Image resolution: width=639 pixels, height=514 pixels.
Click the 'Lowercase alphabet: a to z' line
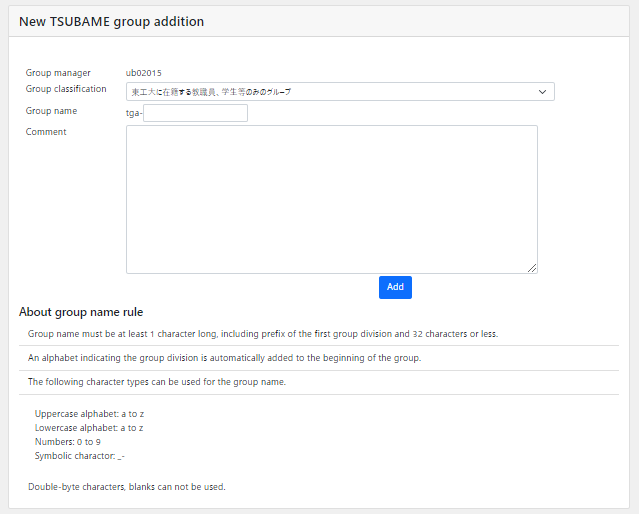(89, 428)
